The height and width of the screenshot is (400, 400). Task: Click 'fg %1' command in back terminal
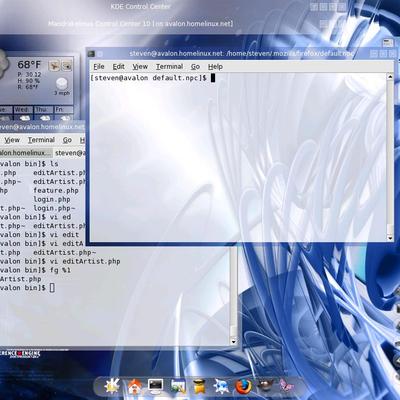pyautogui.click(x=60, y=270)
